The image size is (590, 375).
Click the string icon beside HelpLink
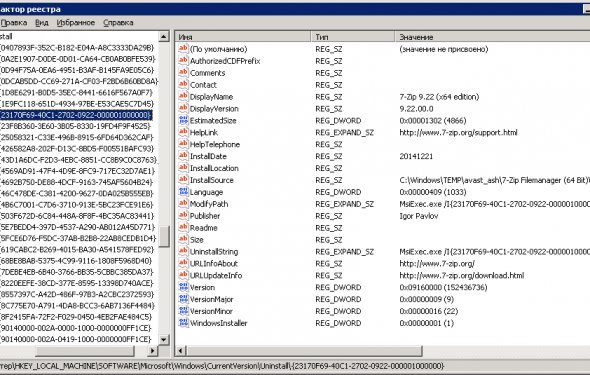coord(183,132)
